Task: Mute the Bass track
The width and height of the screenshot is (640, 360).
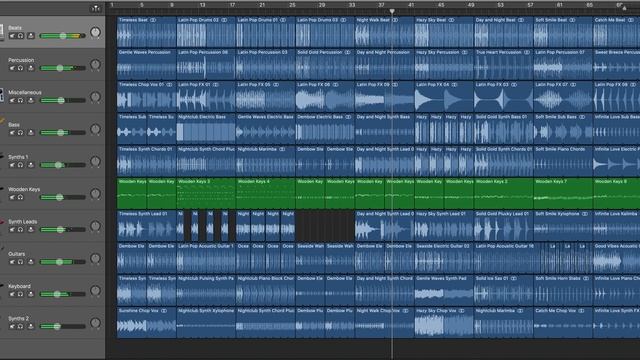Action: pyautogui.click(x=12, y=133)
